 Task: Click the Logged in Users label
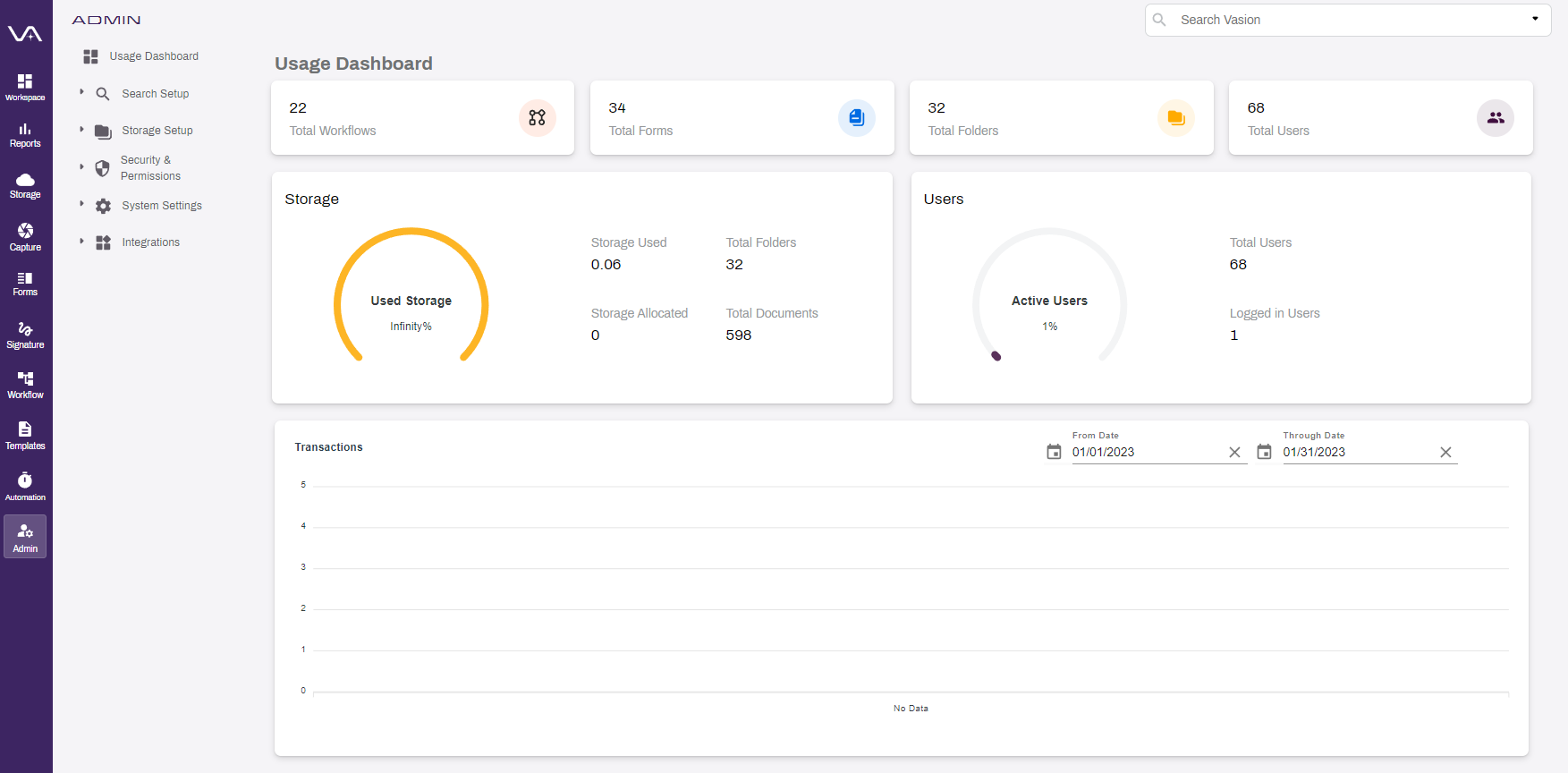pyautogui.click(x=1275, y=313)
